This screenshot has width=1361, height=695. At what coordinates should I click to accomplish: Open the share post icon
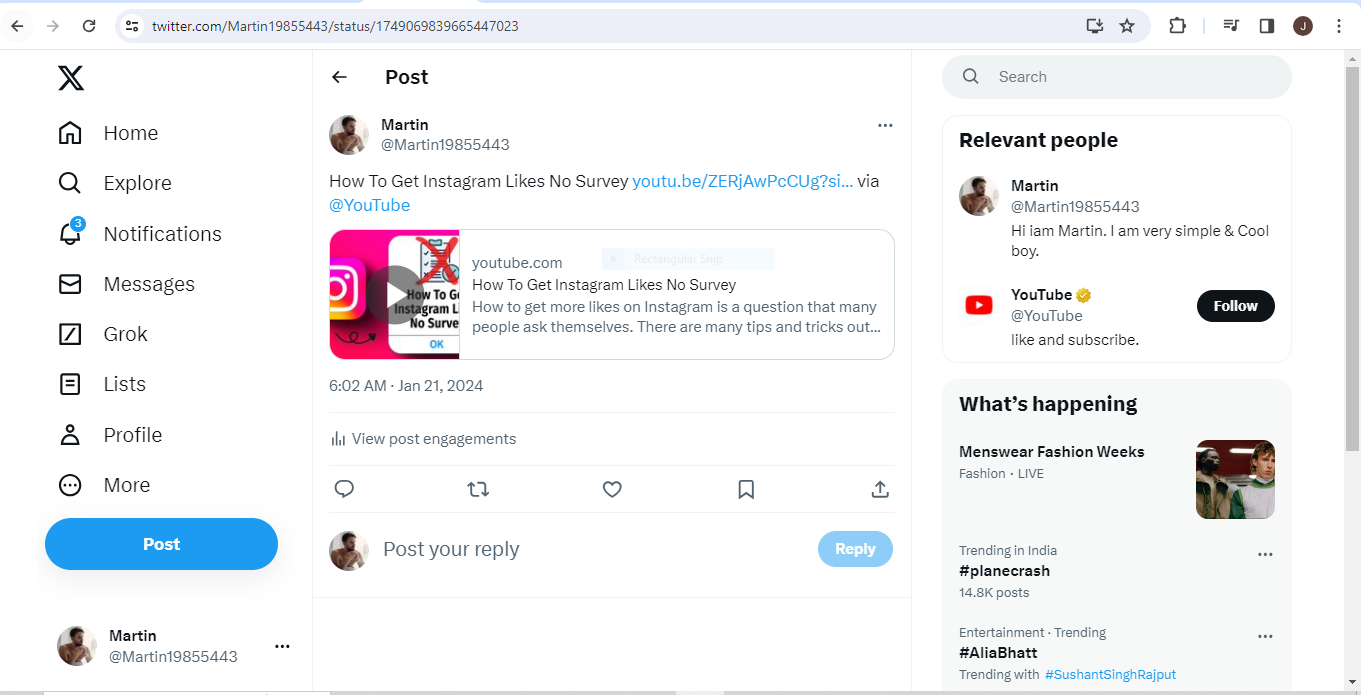[880, 489]
